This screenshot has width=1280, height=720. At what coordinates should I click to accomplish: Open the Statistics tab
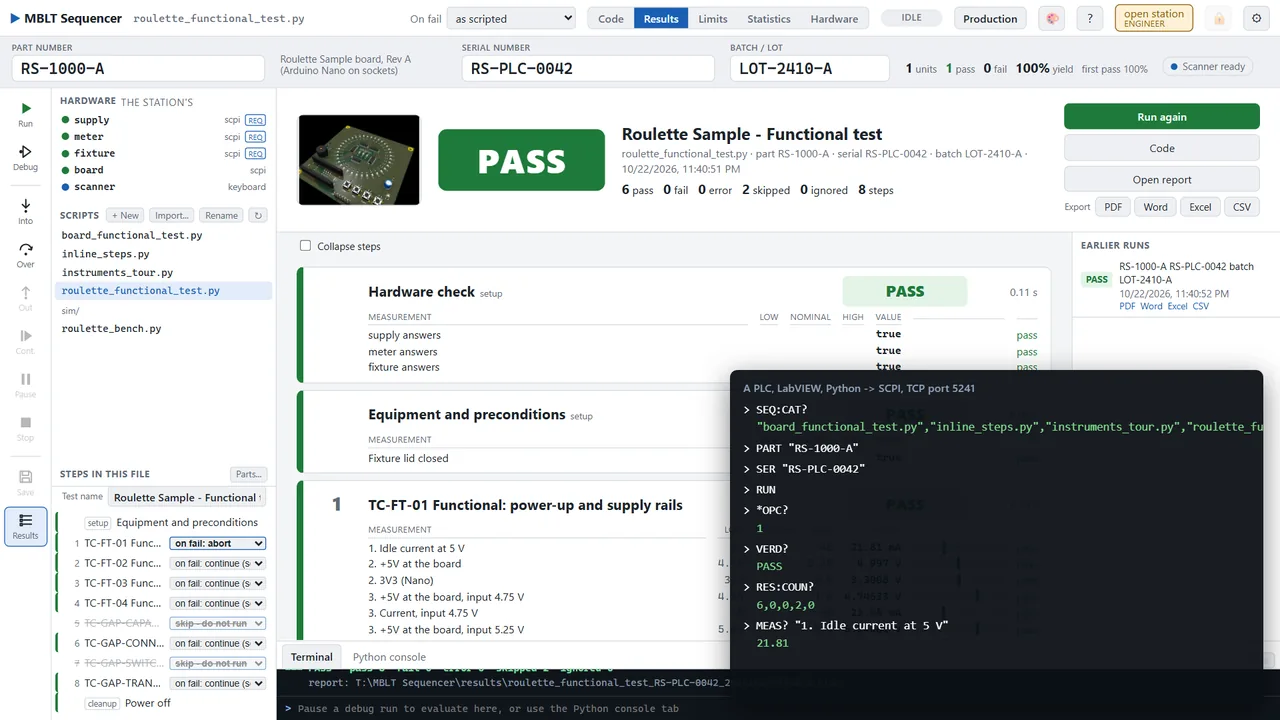[x=769, y=18]
